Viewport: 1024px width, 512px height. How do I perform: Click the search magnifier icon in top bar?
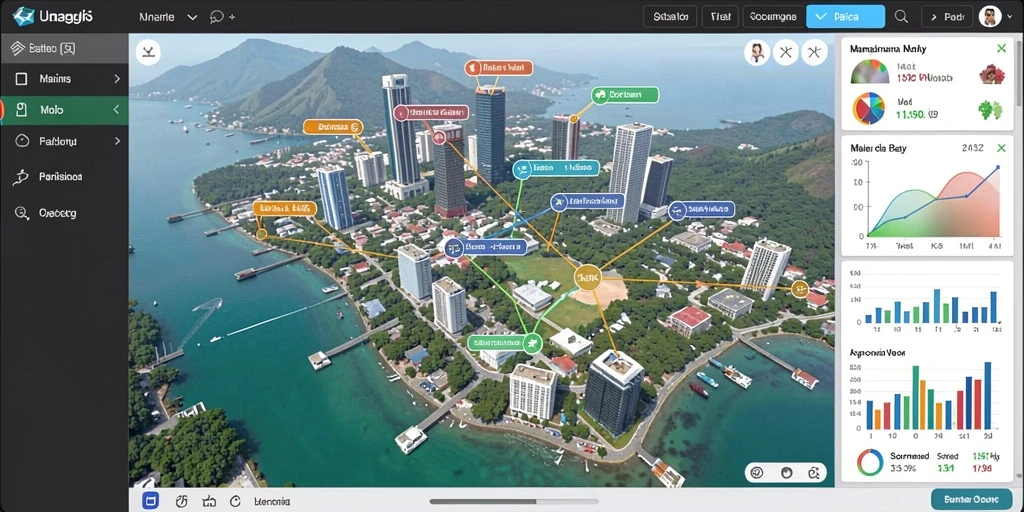click(x=901, y=17)
